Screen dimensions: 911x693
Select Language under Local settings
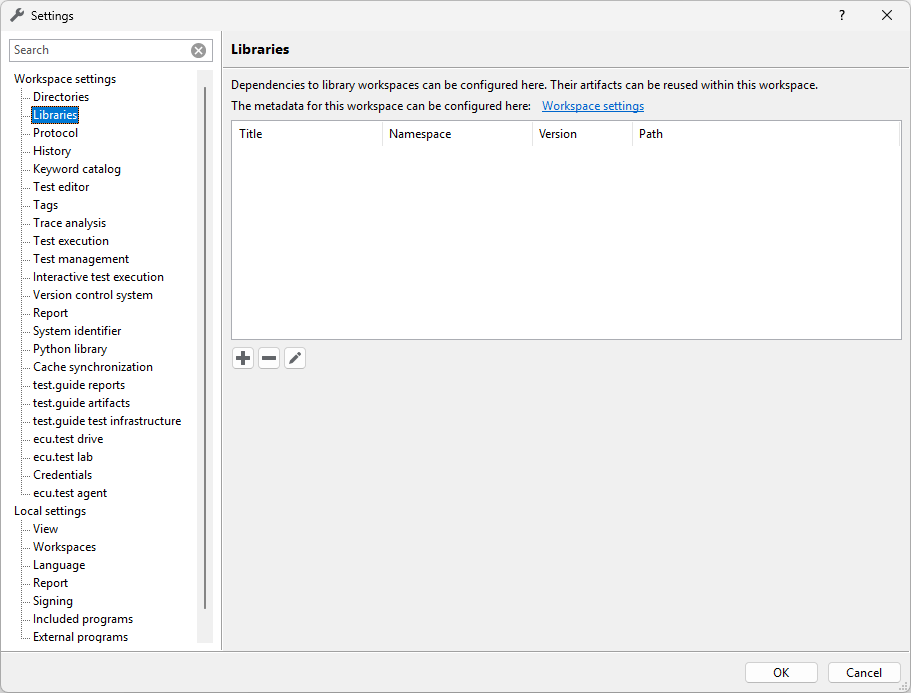tap(59, 565)
